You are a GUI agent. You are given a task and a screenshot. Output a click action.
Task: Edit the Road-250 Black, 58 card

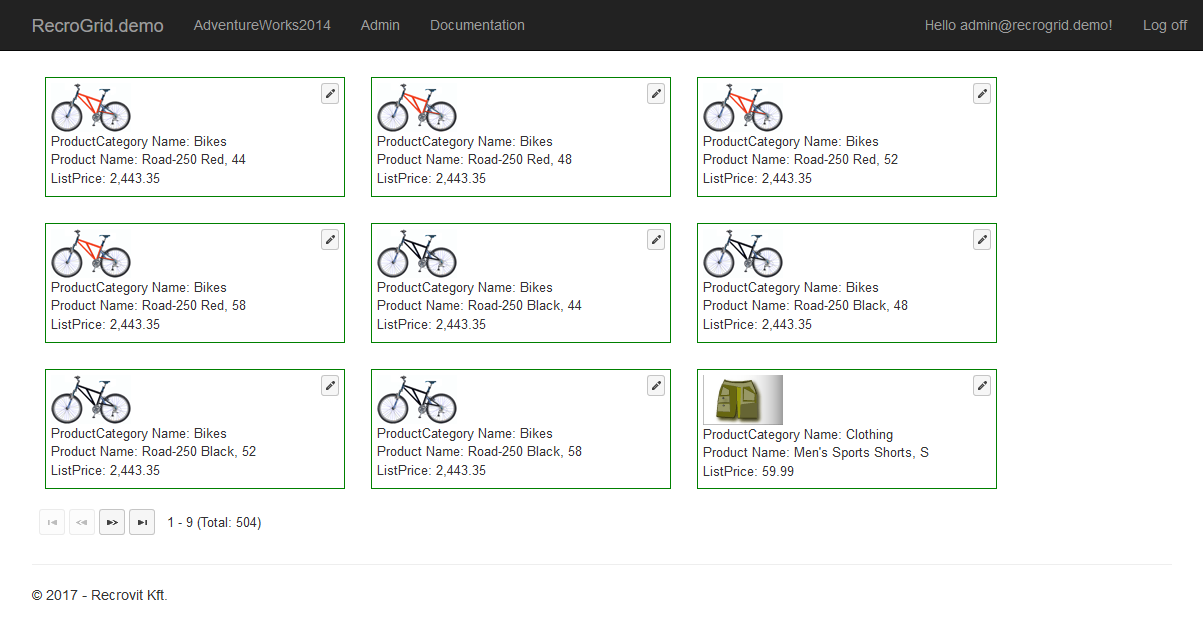656,385
